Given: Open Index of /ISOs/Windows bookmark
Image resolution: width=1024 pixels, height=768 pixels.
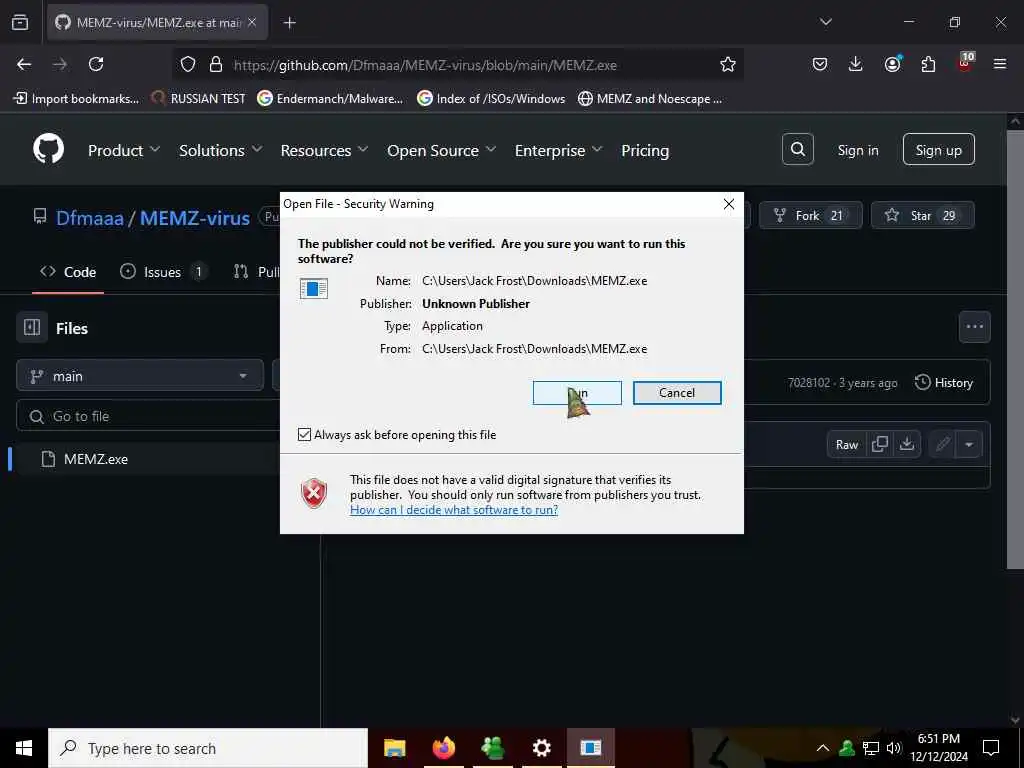Looking at the screenshot, I should tap(492, 99).
